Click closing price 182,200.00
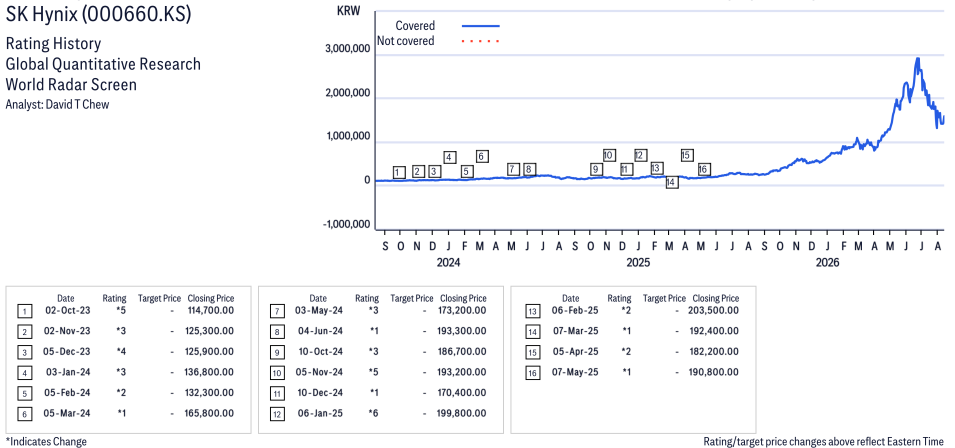Screen dimensions: 955x448 [x=715, y=352]
